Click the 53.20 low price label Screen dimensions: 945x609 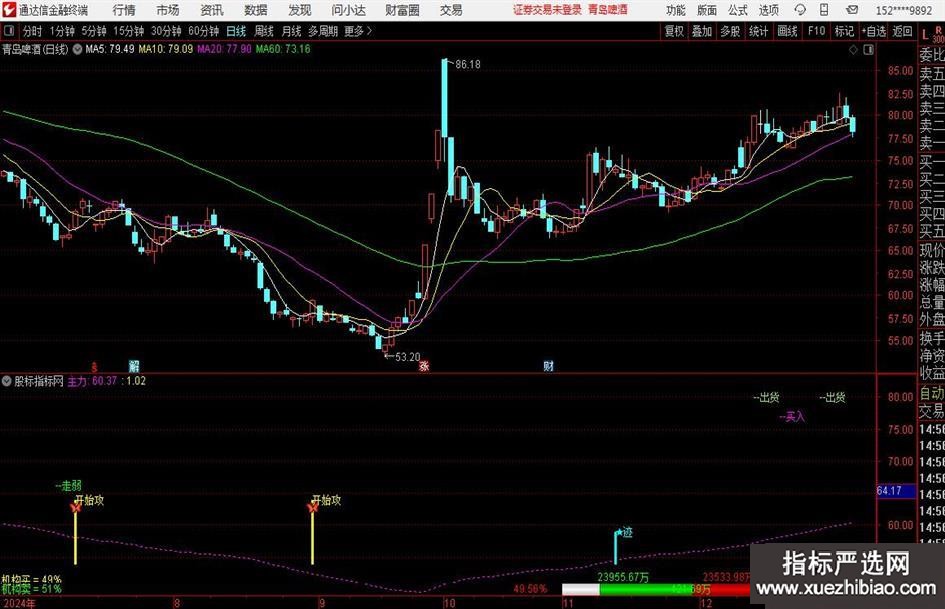coord(407,357)
